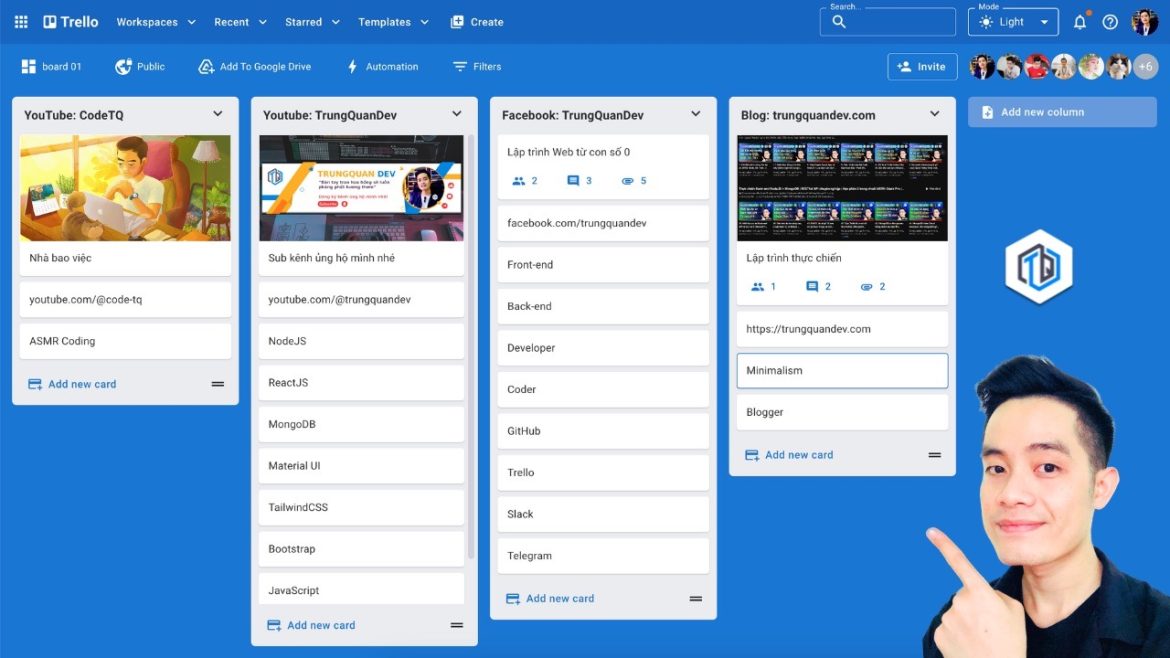Click the Trello logo
1170x658 pixels.
[x=62, y=21]
